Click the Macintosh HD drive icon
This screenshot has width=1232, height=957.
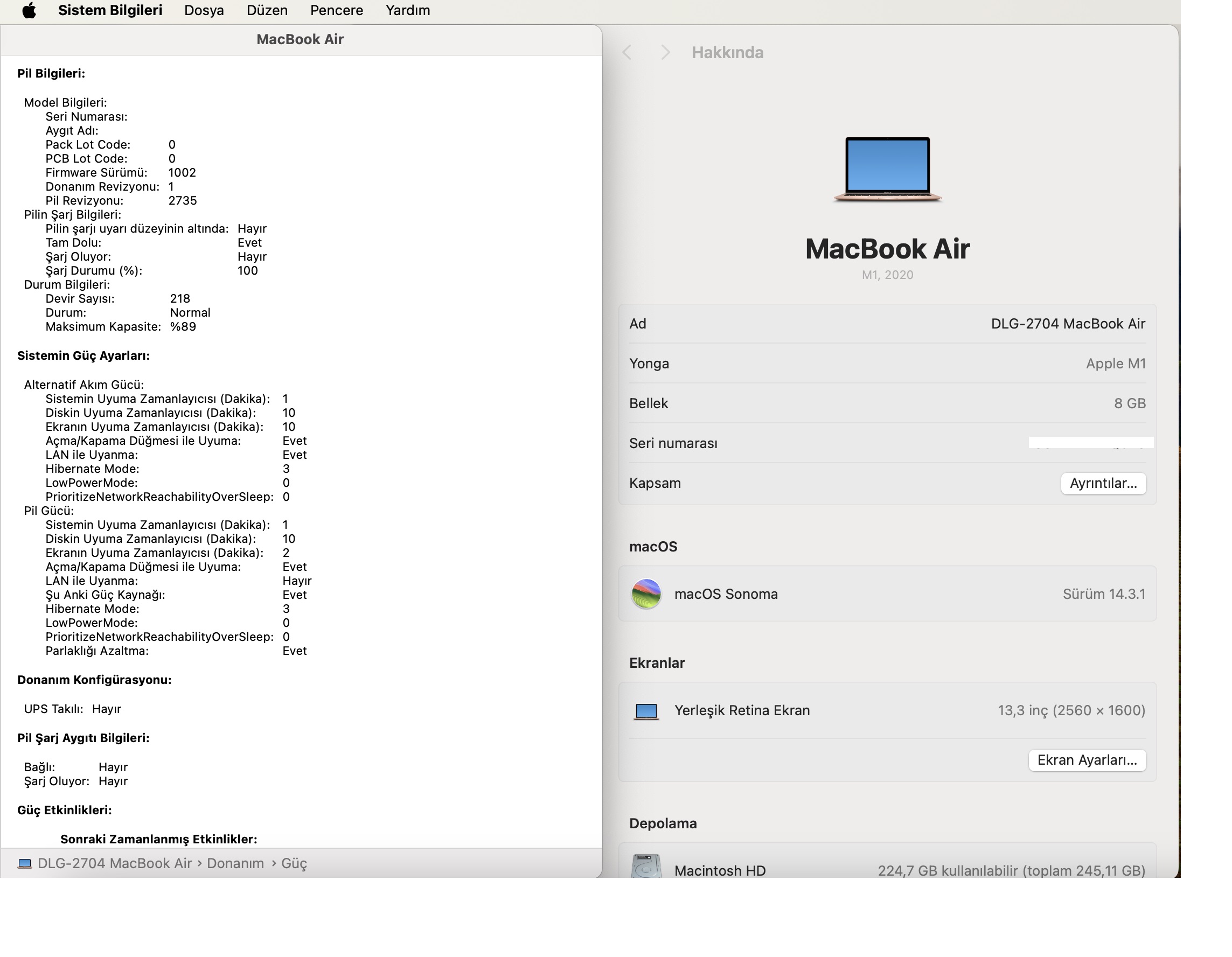646,866
